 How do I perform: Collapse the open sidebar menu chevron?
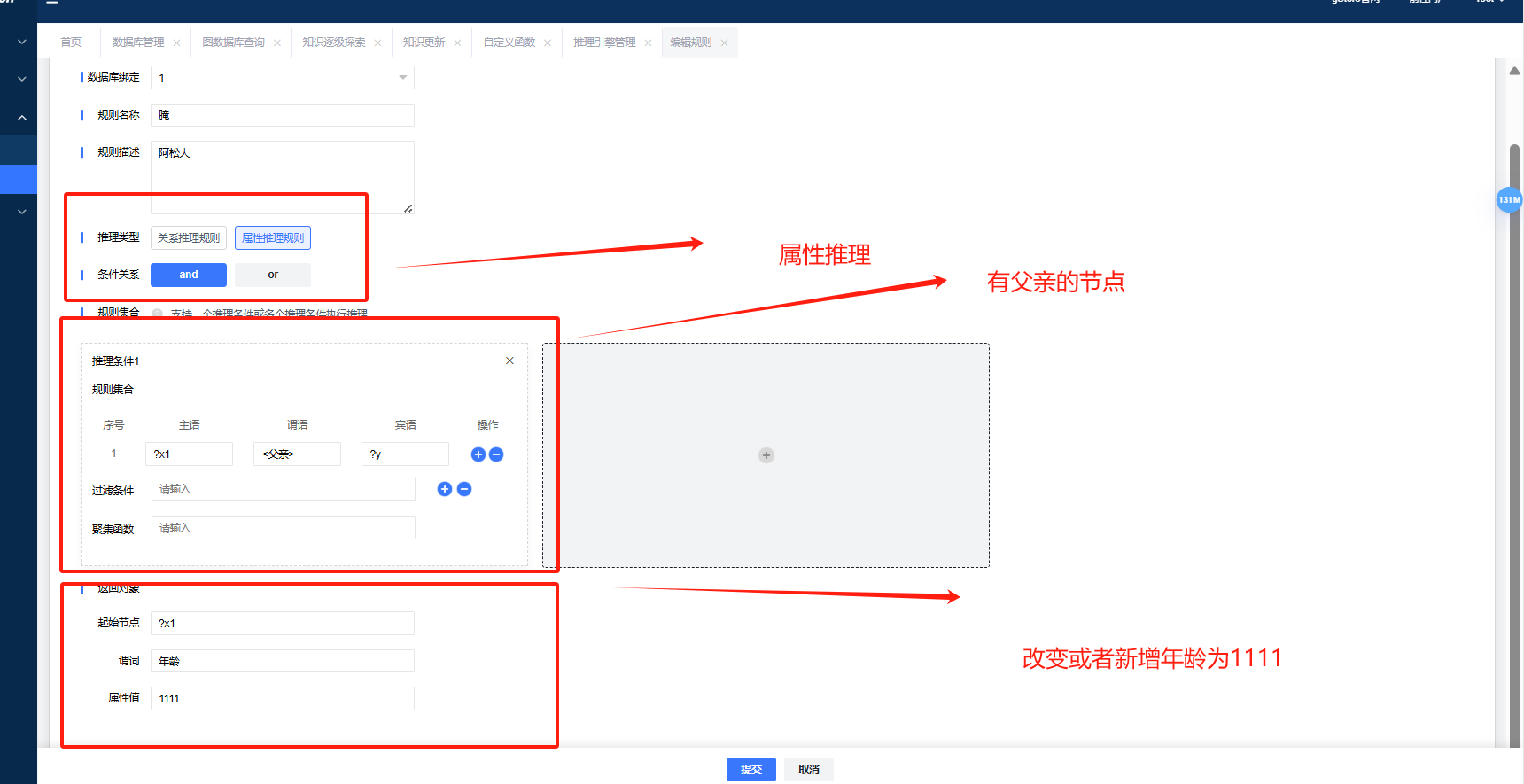coord(22,117)
